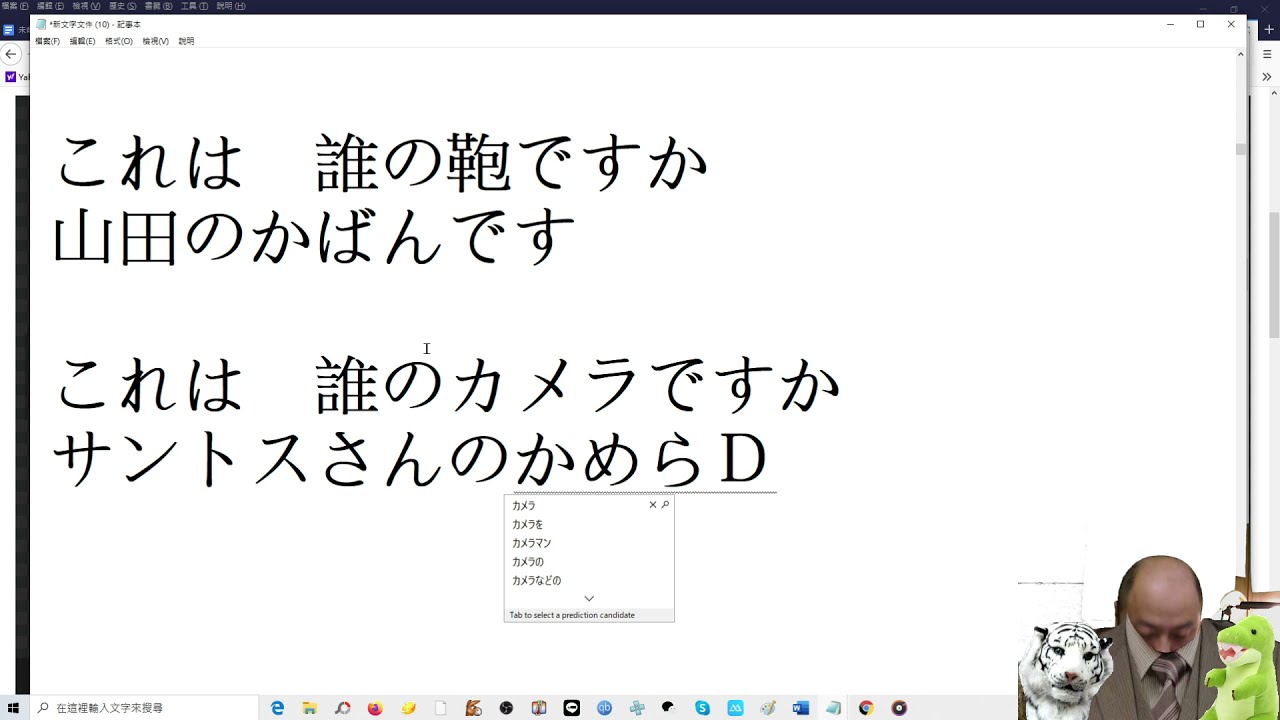
Task: Open the magnifier circle app on taskbar
Action: click(x=342, y=708)
